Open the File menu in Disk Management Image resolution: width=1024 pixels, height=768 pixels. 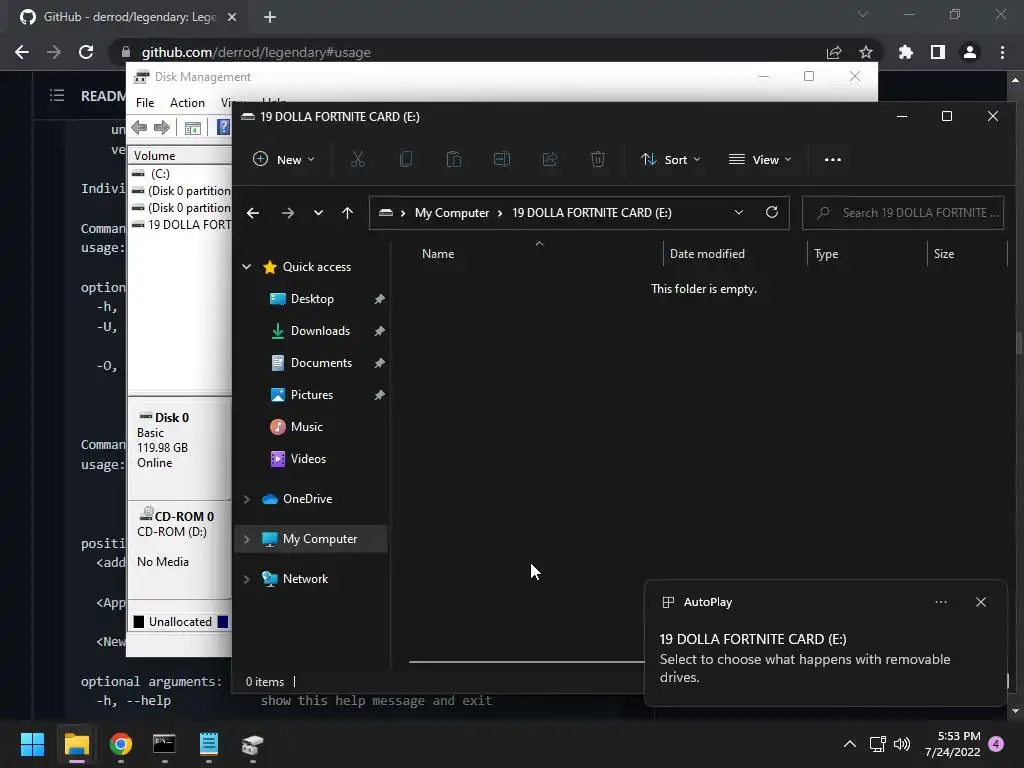[145, 103]
